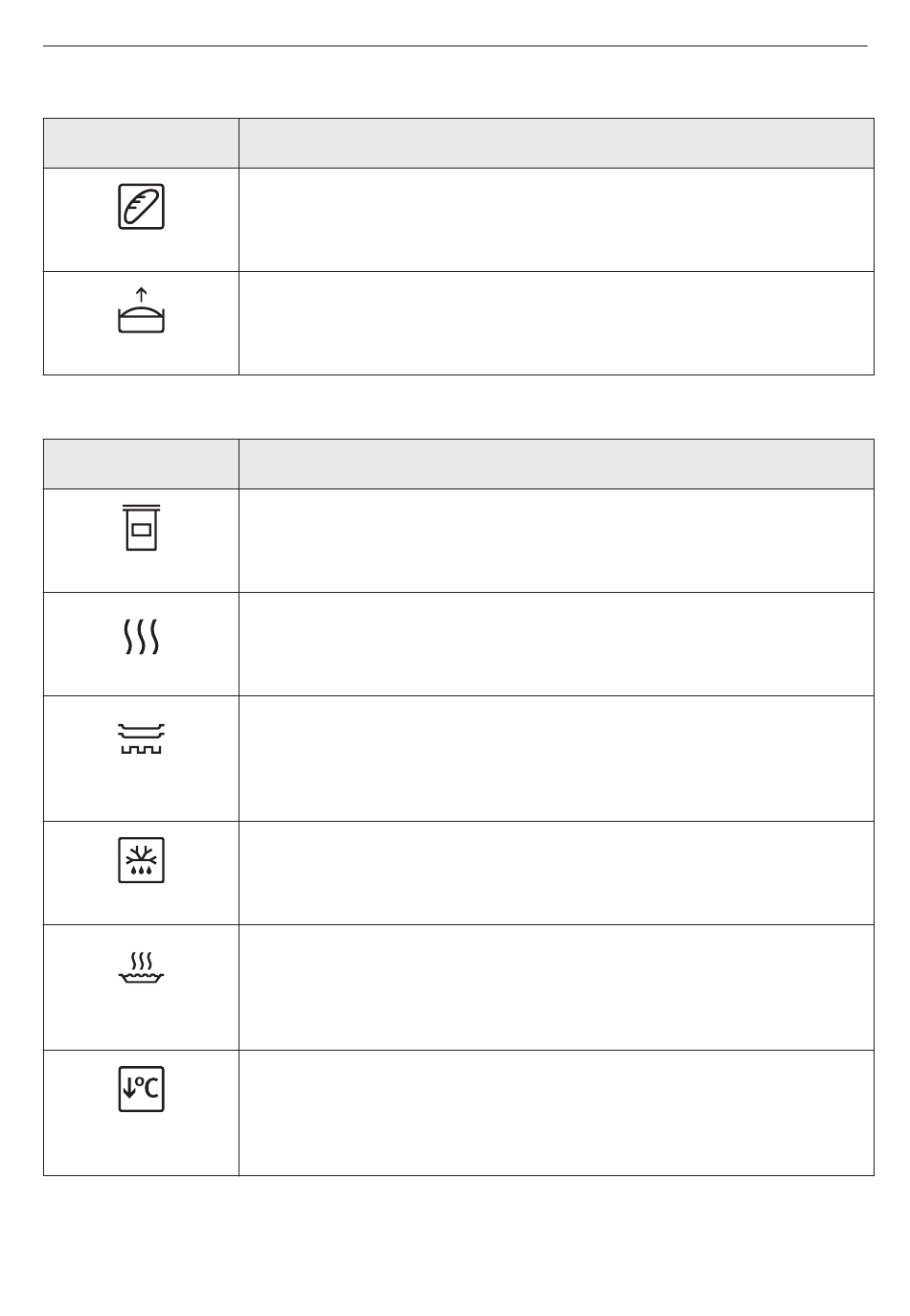
Task: Click the grey header cell above the jar icon
Action: tap(142, 465)
